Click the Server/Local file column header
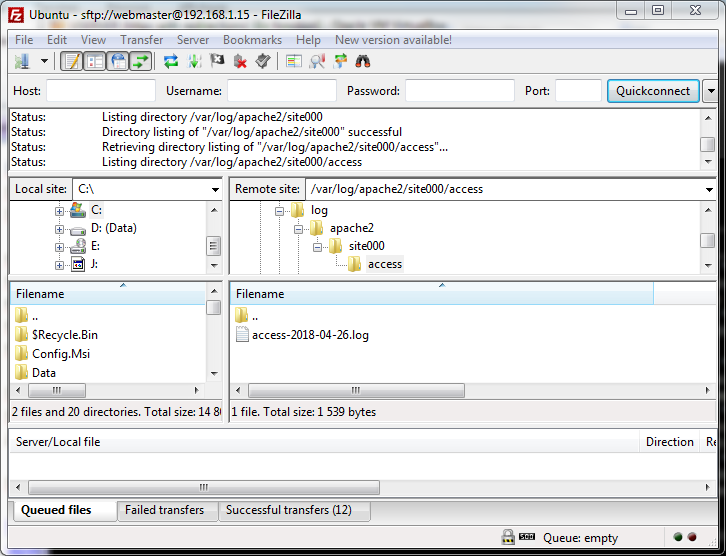726x556 pixels. [325, 442]
